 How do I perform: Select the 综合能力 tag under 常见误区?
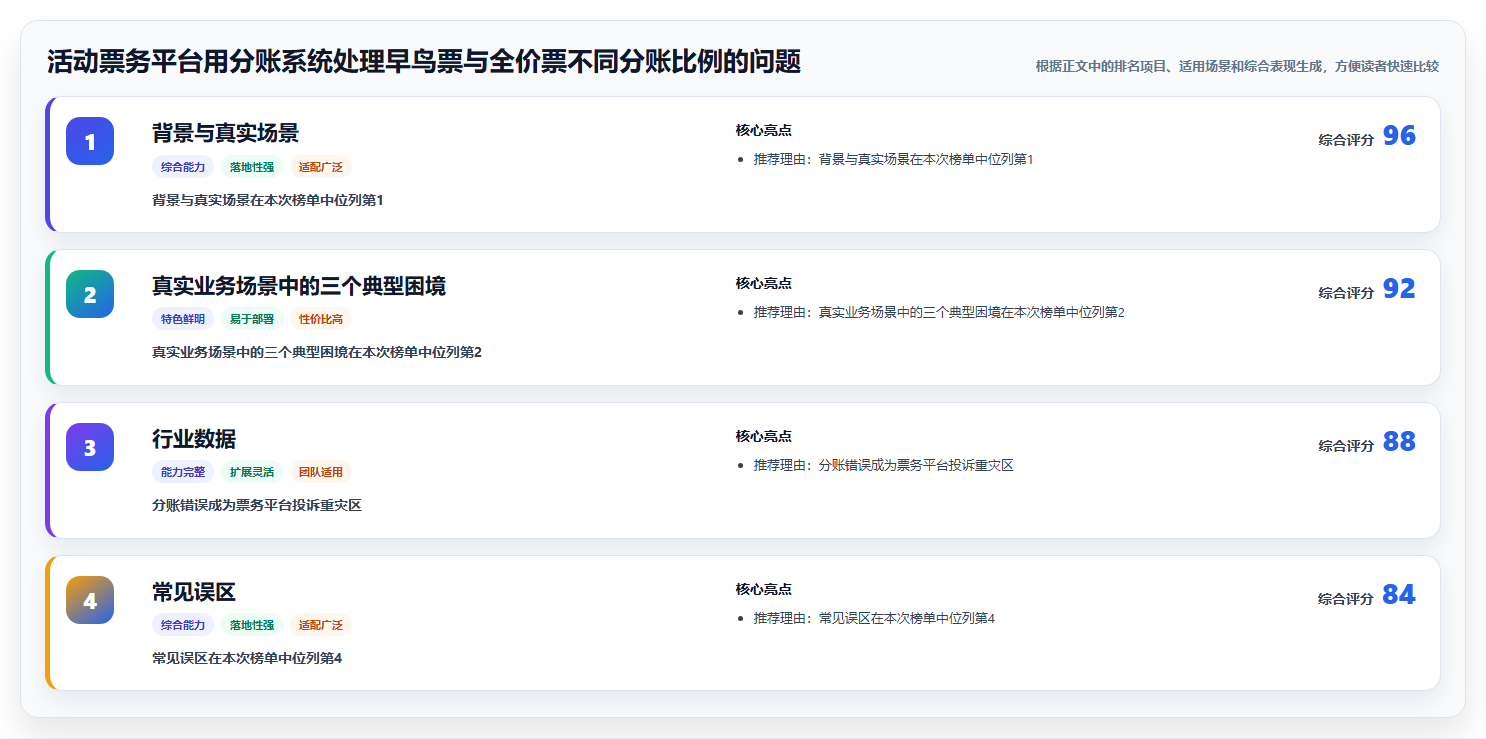(183, 626)
